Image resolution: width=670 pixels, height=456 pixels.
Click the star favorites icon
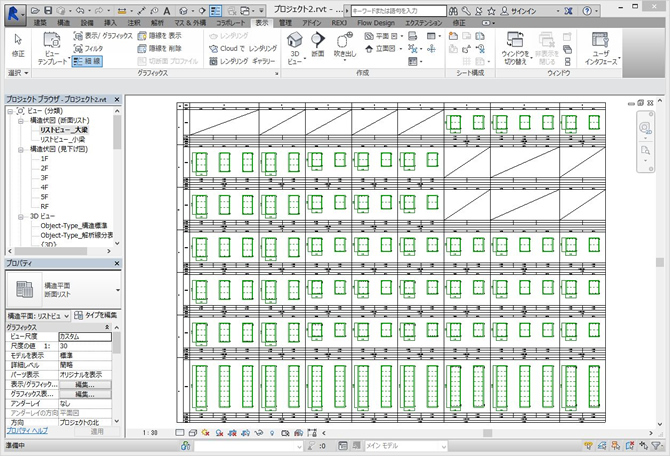pos(492,11)
